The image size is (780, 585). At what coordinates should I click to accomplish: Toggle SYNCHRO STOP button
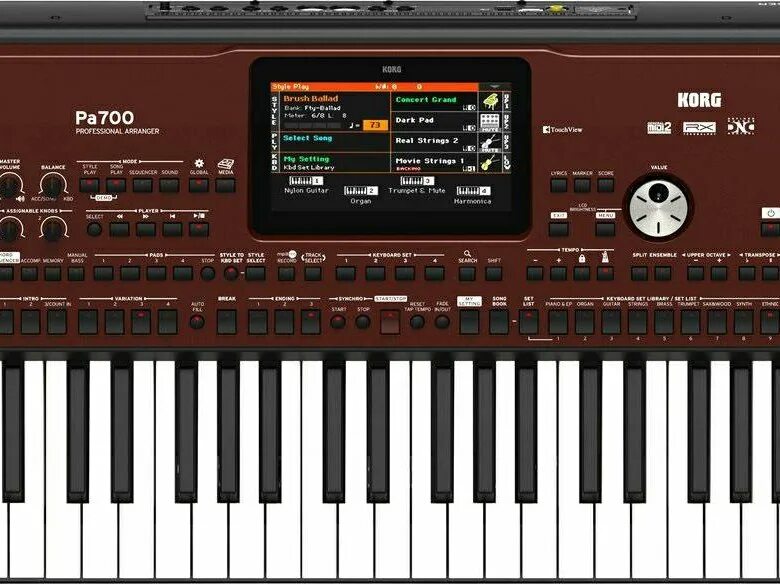tap(363, 322)
